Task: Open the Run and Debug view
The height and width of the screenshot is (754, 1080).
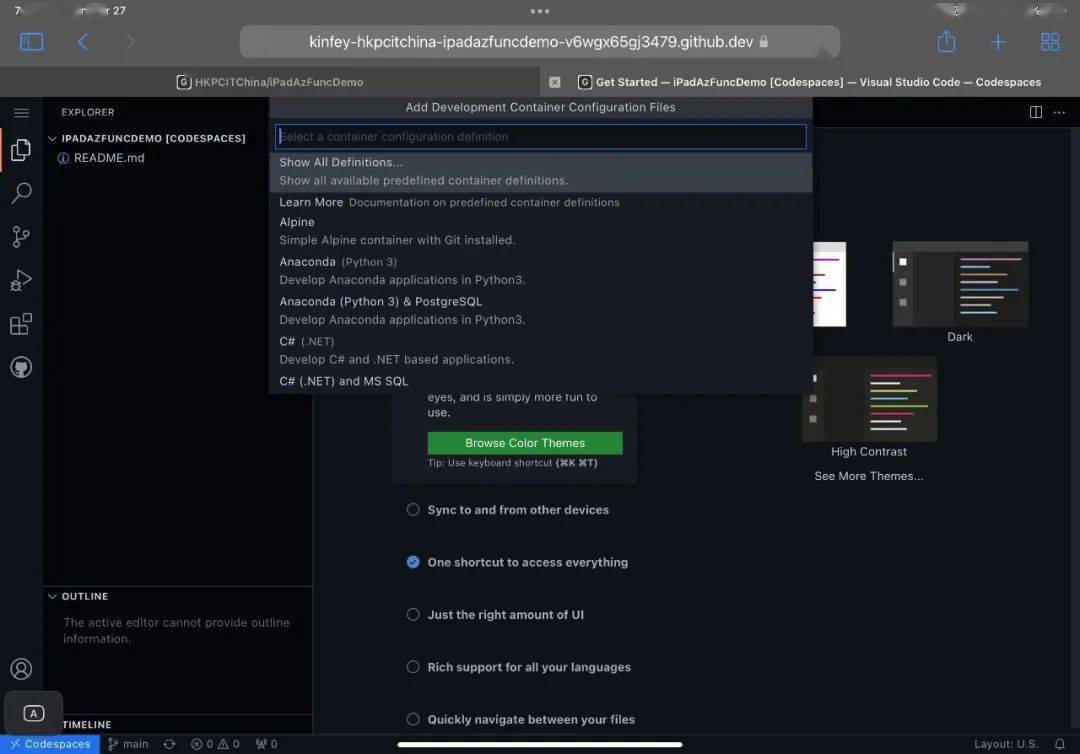Action: (21, 280)
